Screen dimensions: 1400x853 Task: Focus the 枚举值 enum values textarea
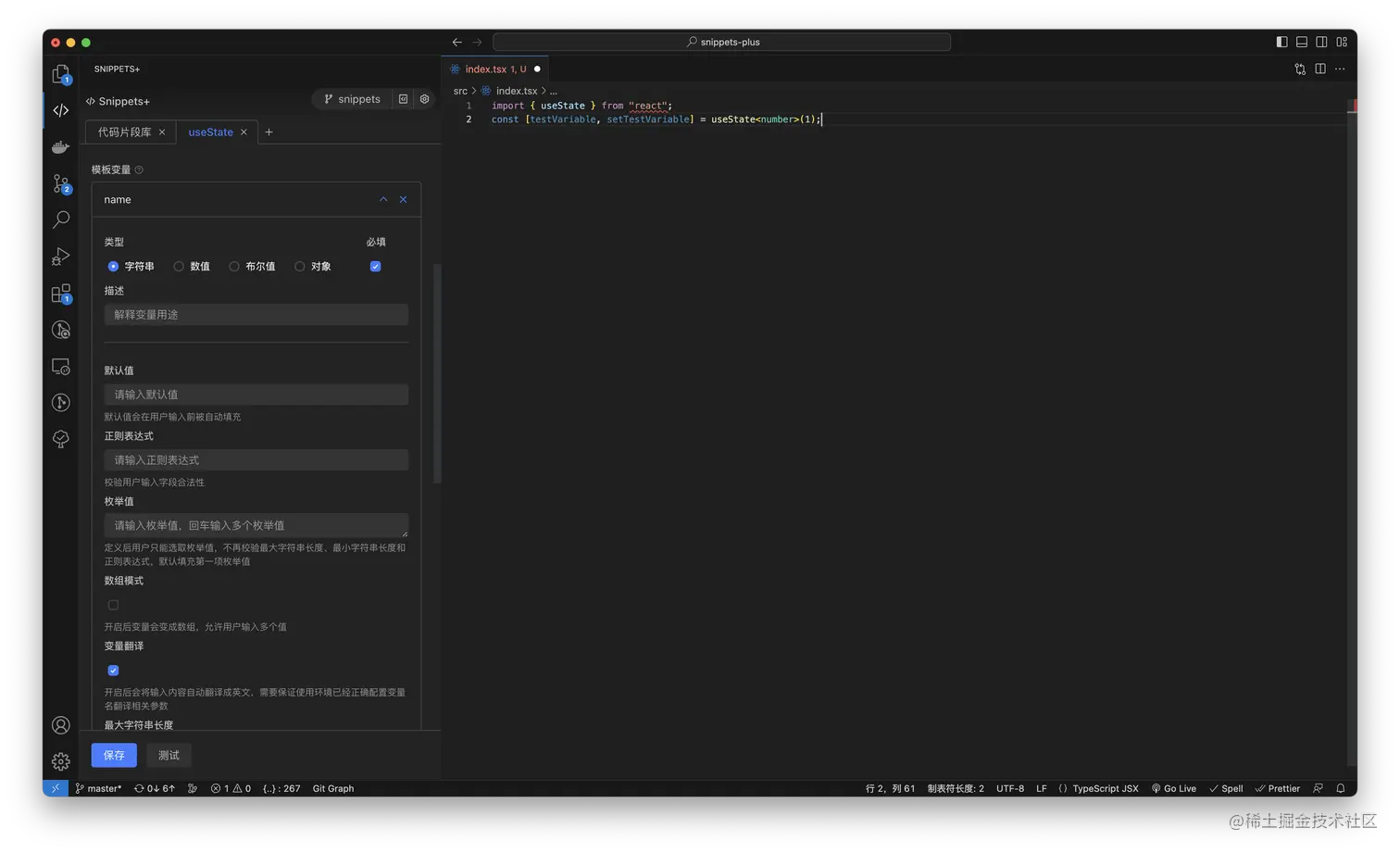256,525
